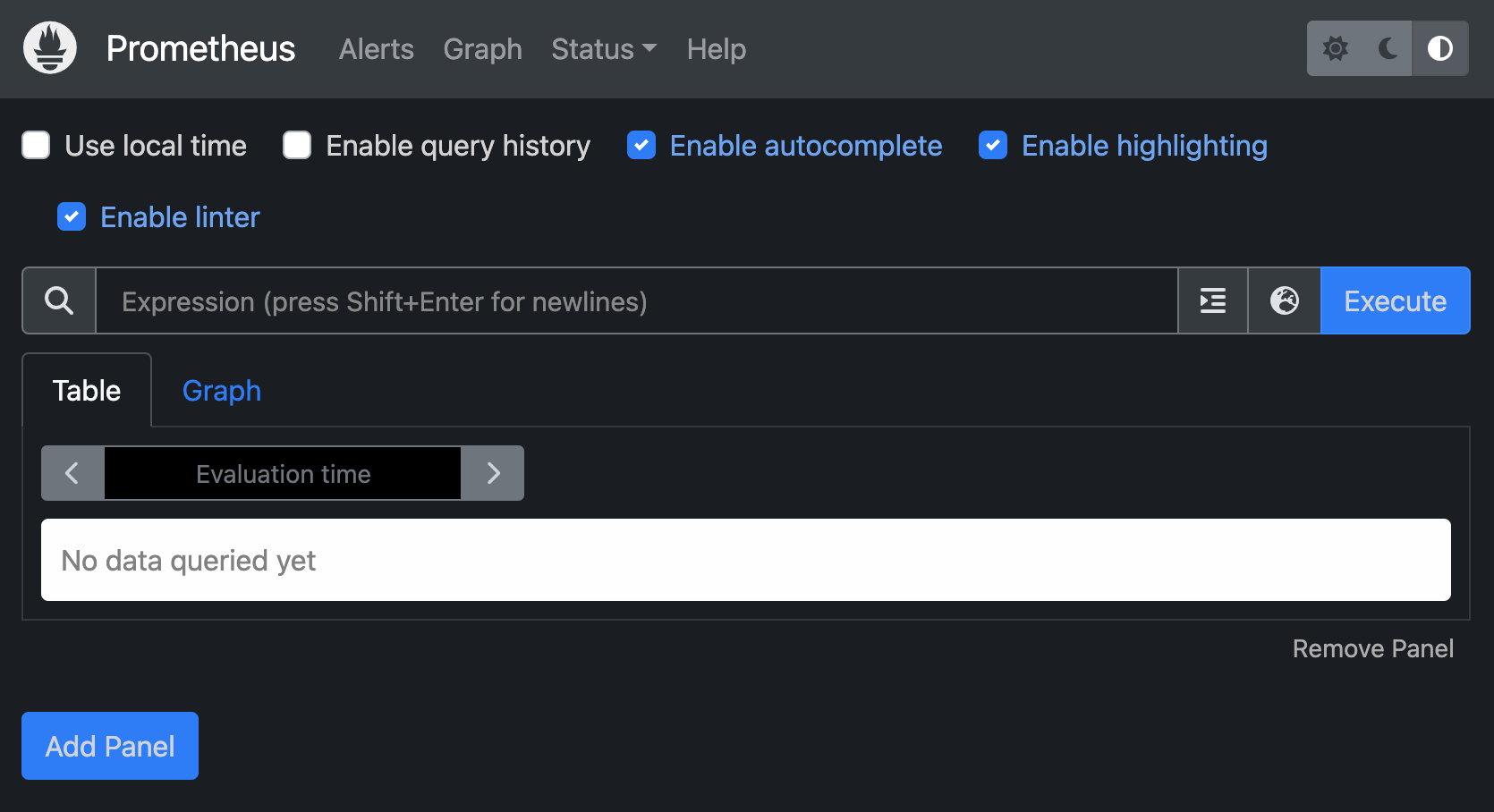Go to the previous evaluation time
This screenshot has width=1494, height=812.
tap(72, 473)
